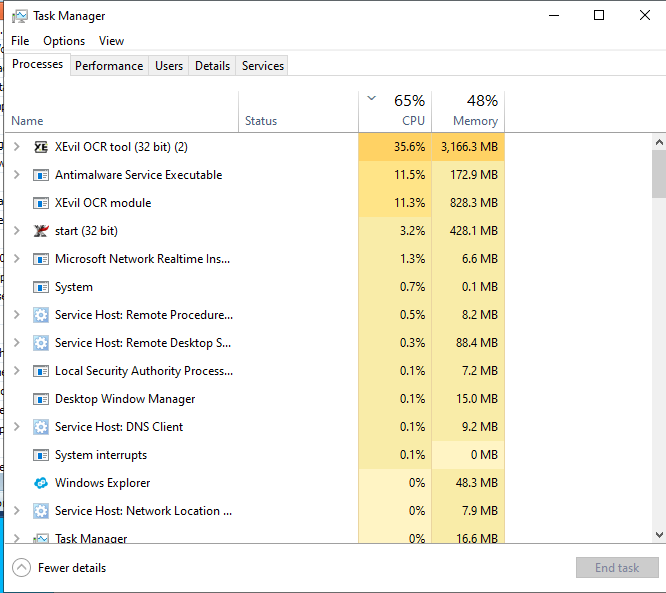666x593 pixels.
Task: Click the XEvil OCR tool process icon
Action: (41, 147)
